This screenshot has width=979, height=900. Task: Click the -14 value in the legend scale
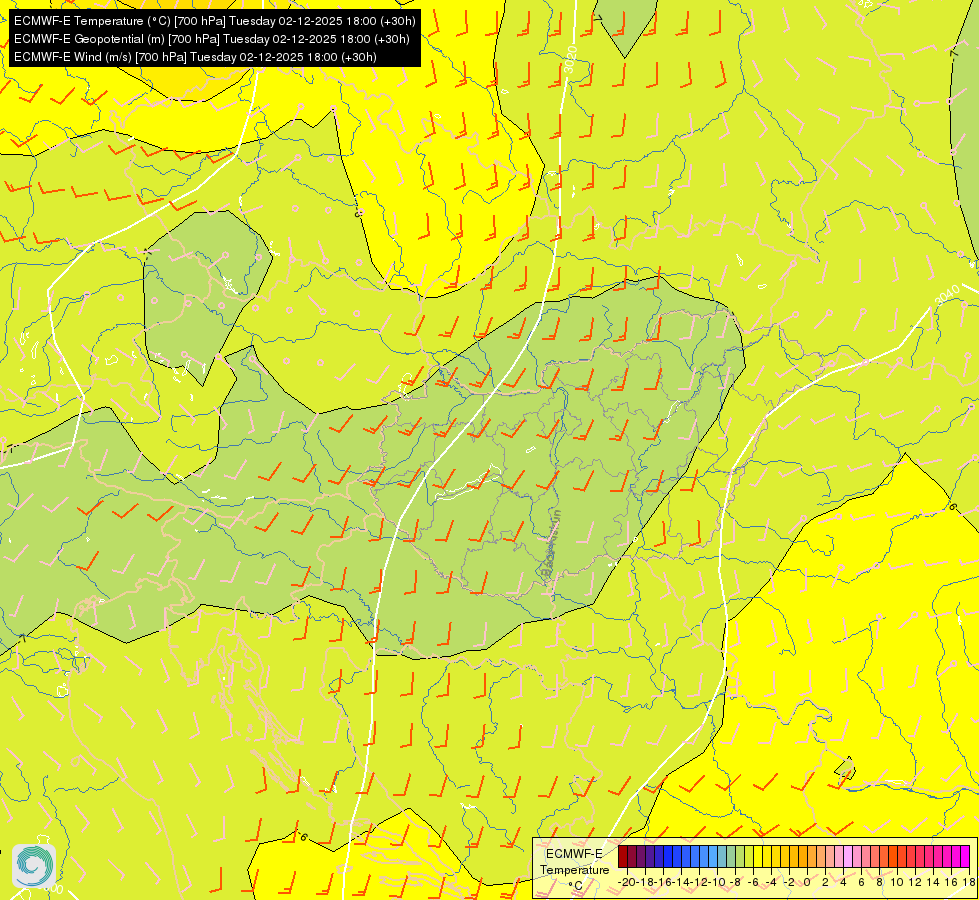pos(681,883)
